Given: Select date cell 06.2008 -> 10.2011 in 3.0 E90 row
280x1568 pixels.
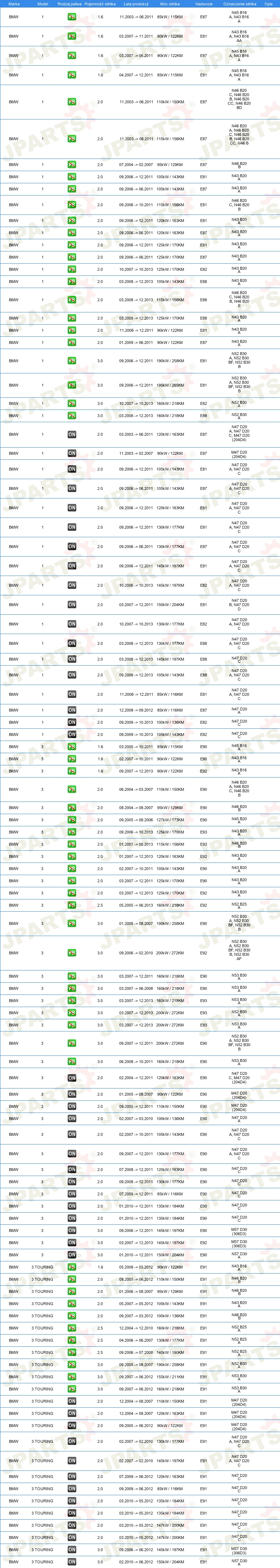Looking at the screenshot, I should pyautogui.click(x=136, y=1061).
